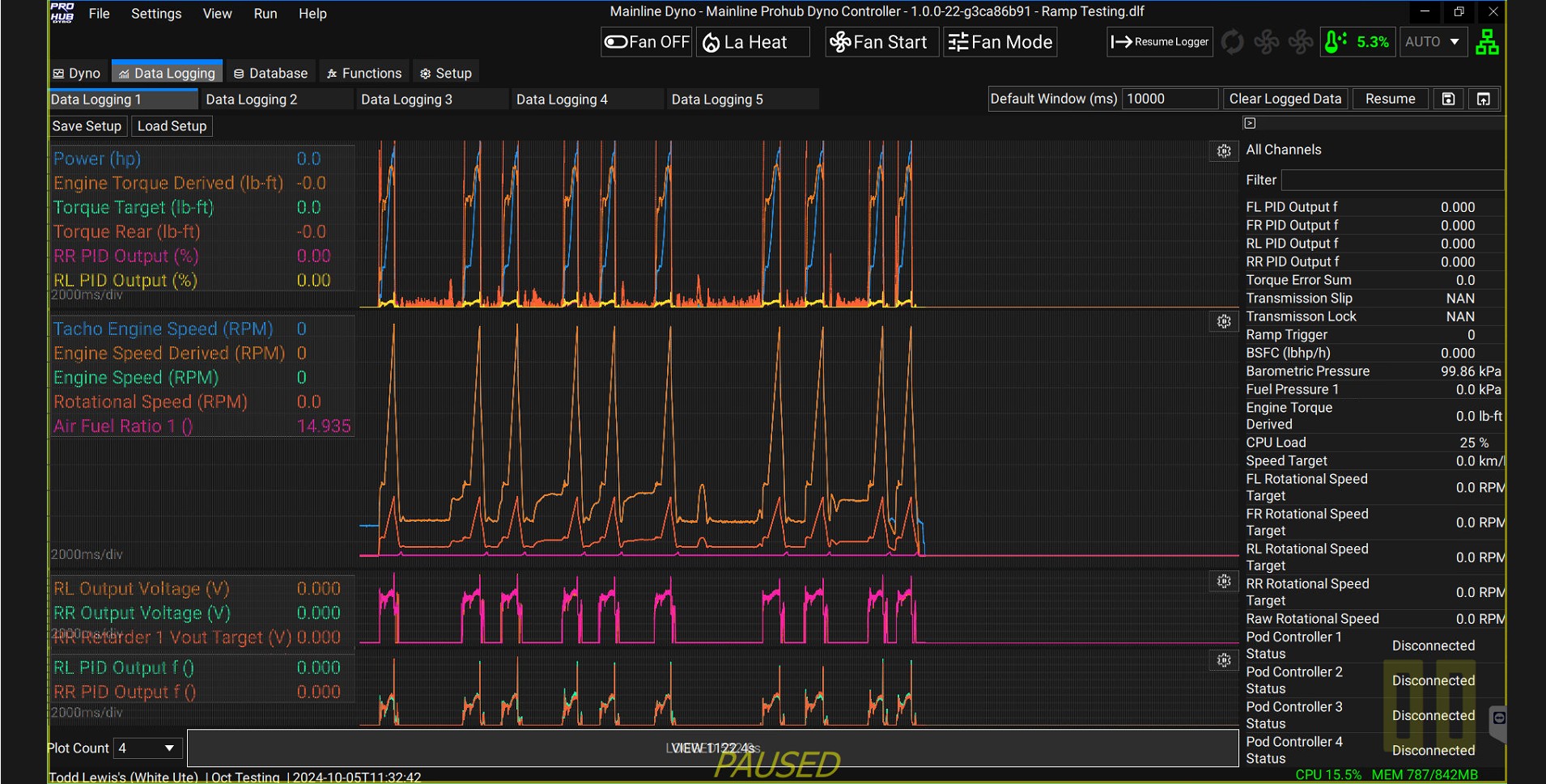The width and height of the screenshot is (1546, 784).
Task: Toggle the Fan OFF switch
Action: click(x=647, y=42)
